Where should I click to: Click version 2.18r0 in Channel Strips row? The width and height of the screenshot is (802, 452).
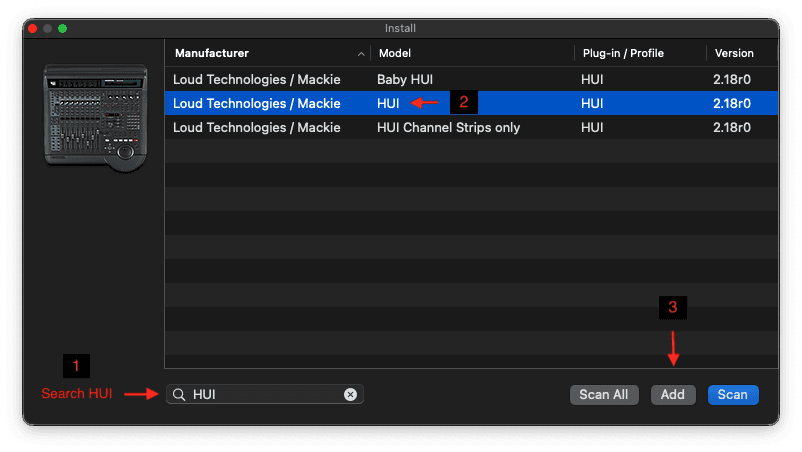tap(732, 127)
